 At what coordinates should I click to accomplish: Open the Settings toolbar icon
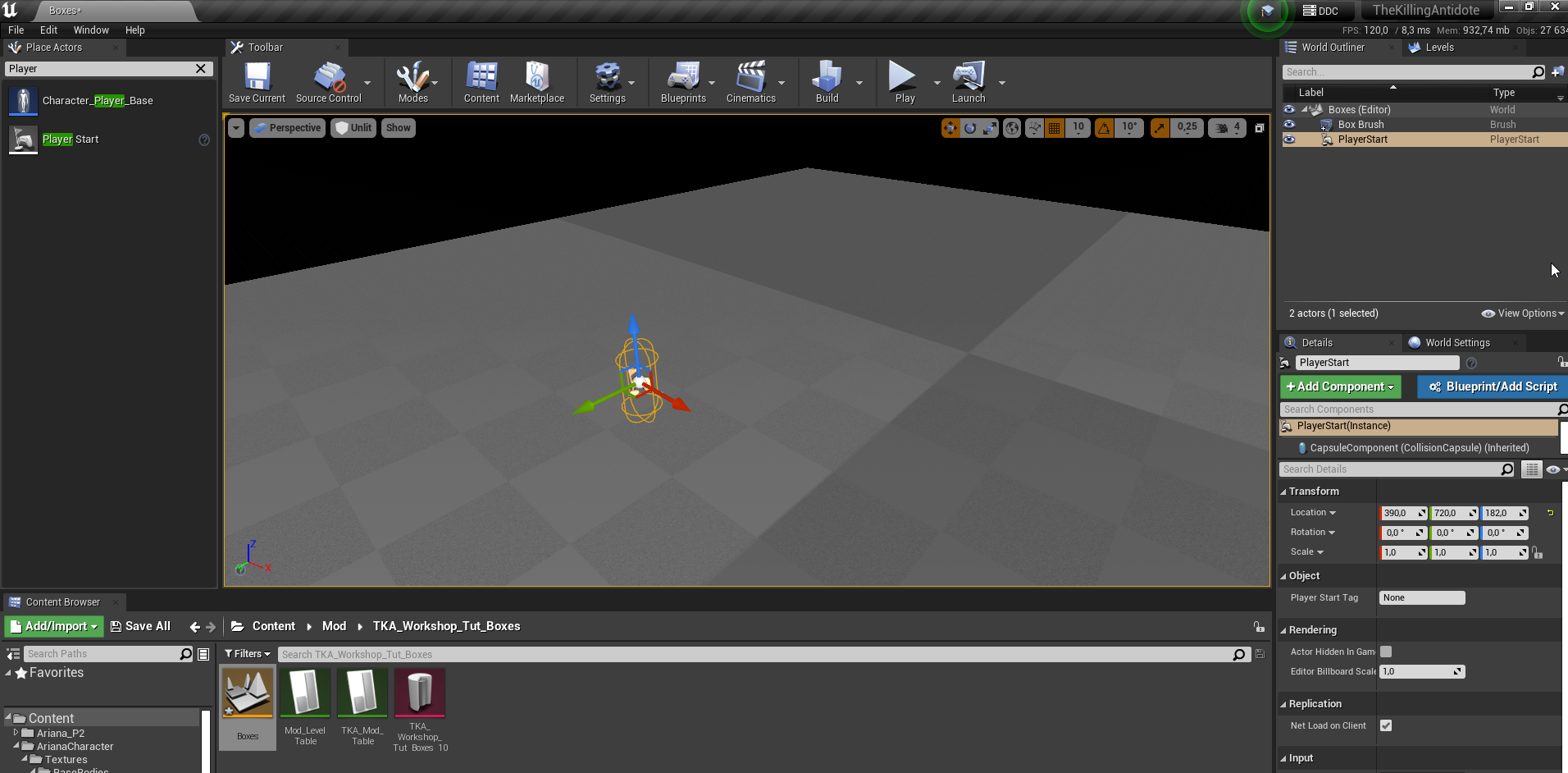coord(607,82)
